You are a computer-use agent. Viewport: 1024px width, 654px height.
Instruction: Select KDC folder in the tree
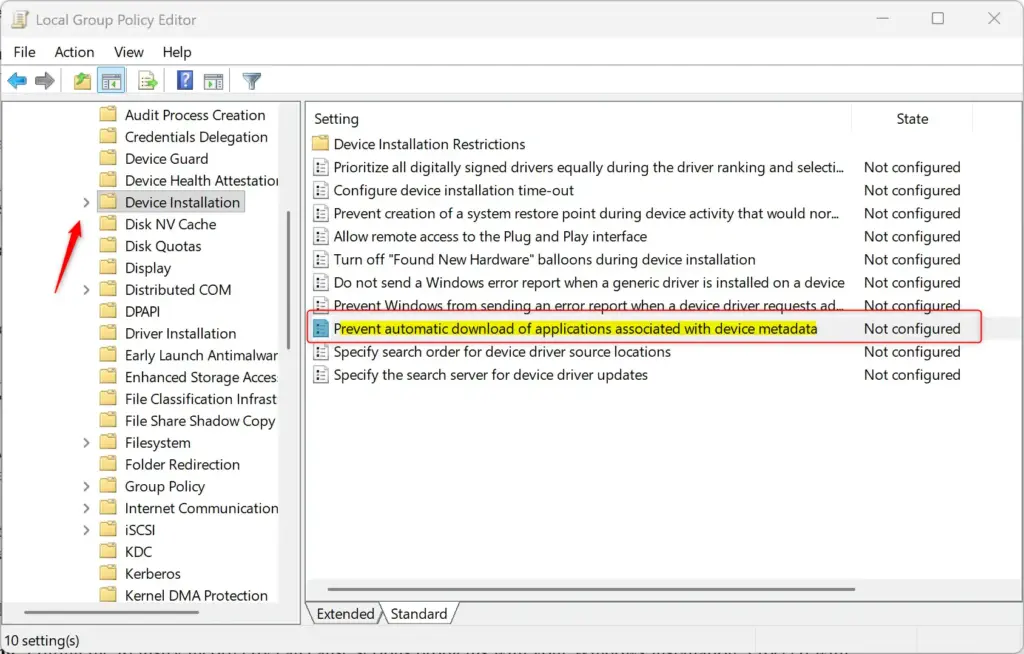pos(138,551)
